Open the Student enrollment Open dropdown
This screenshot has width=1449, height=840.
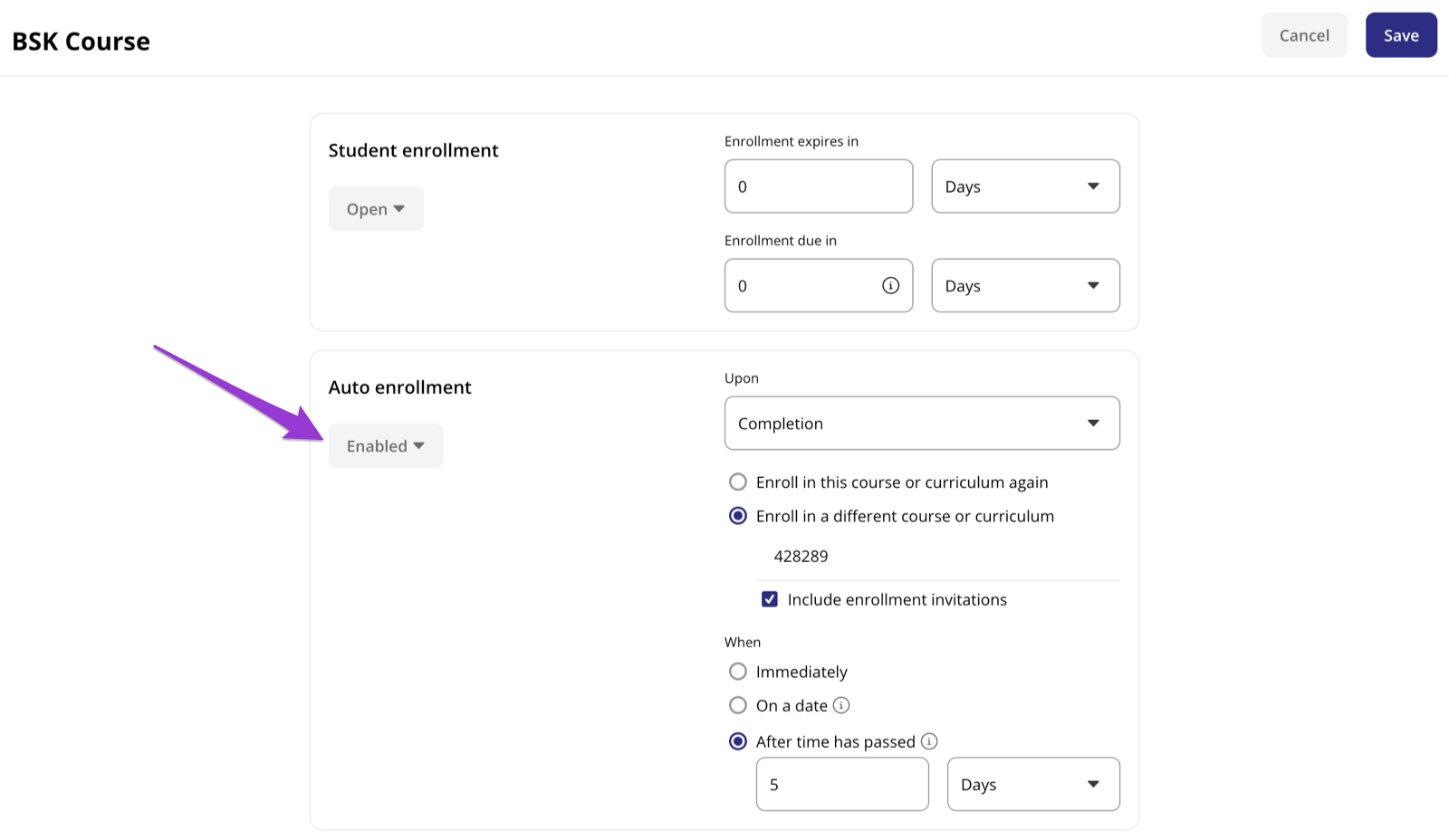coord(376,209)
